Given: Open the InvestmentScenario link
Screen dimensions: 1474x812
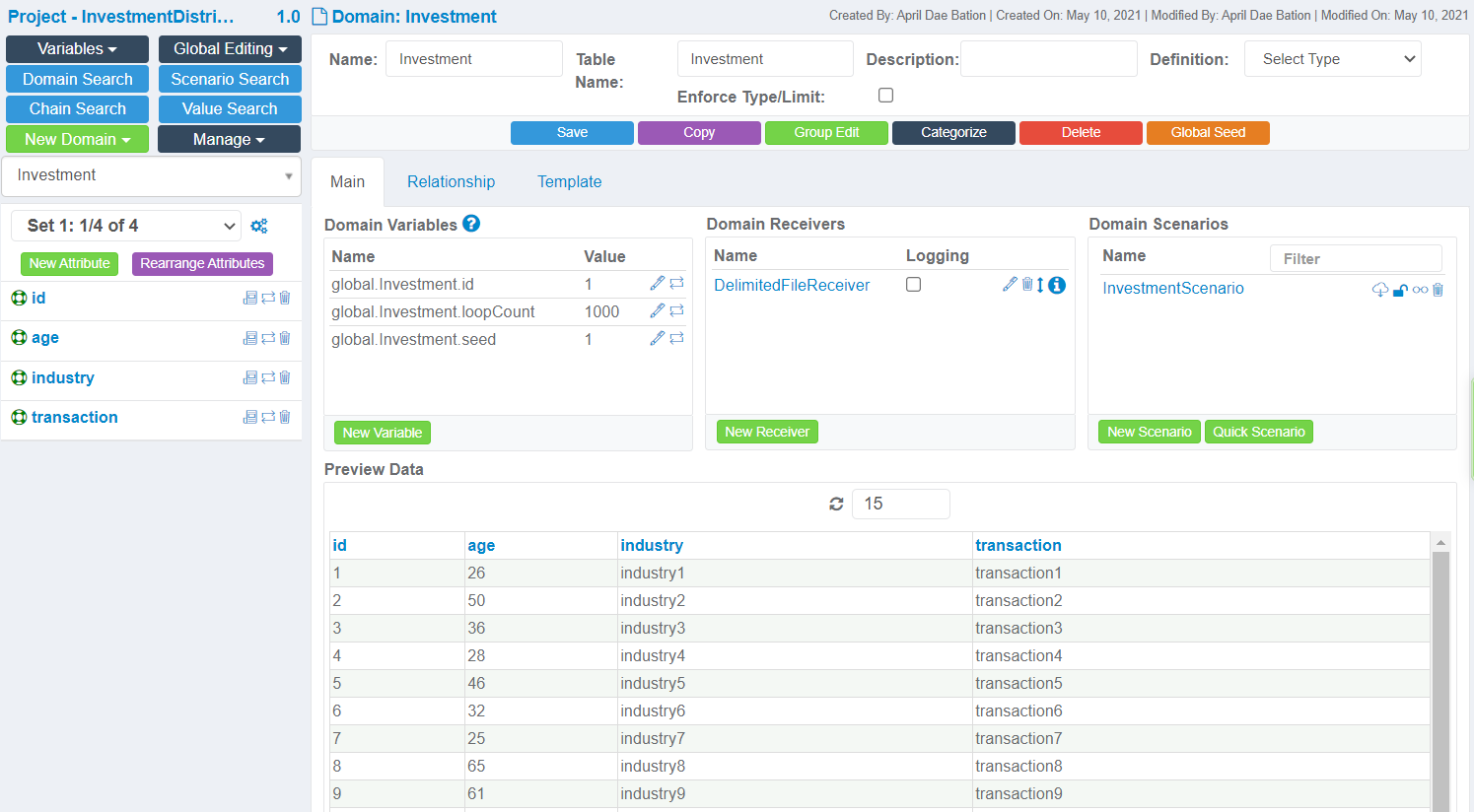Looking at the screenshot, I should coord(1173,289).
